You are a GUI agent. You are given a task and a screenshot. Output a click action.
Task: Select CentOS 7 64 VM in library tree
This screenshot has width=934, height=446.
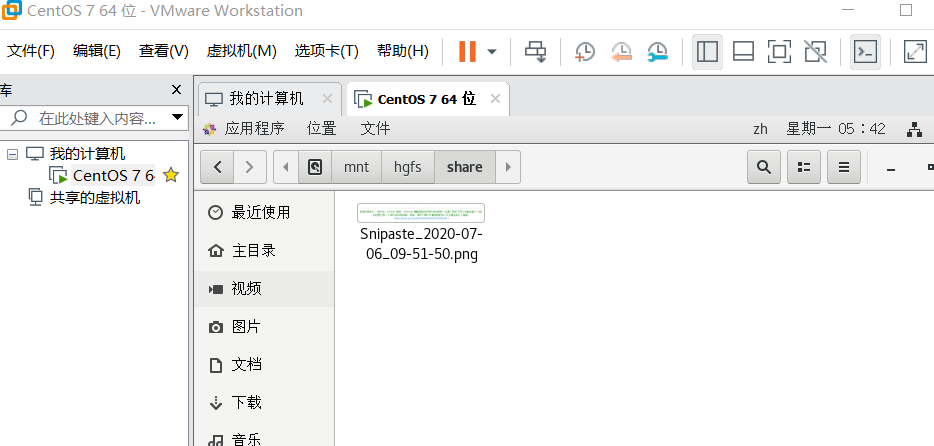114,176
